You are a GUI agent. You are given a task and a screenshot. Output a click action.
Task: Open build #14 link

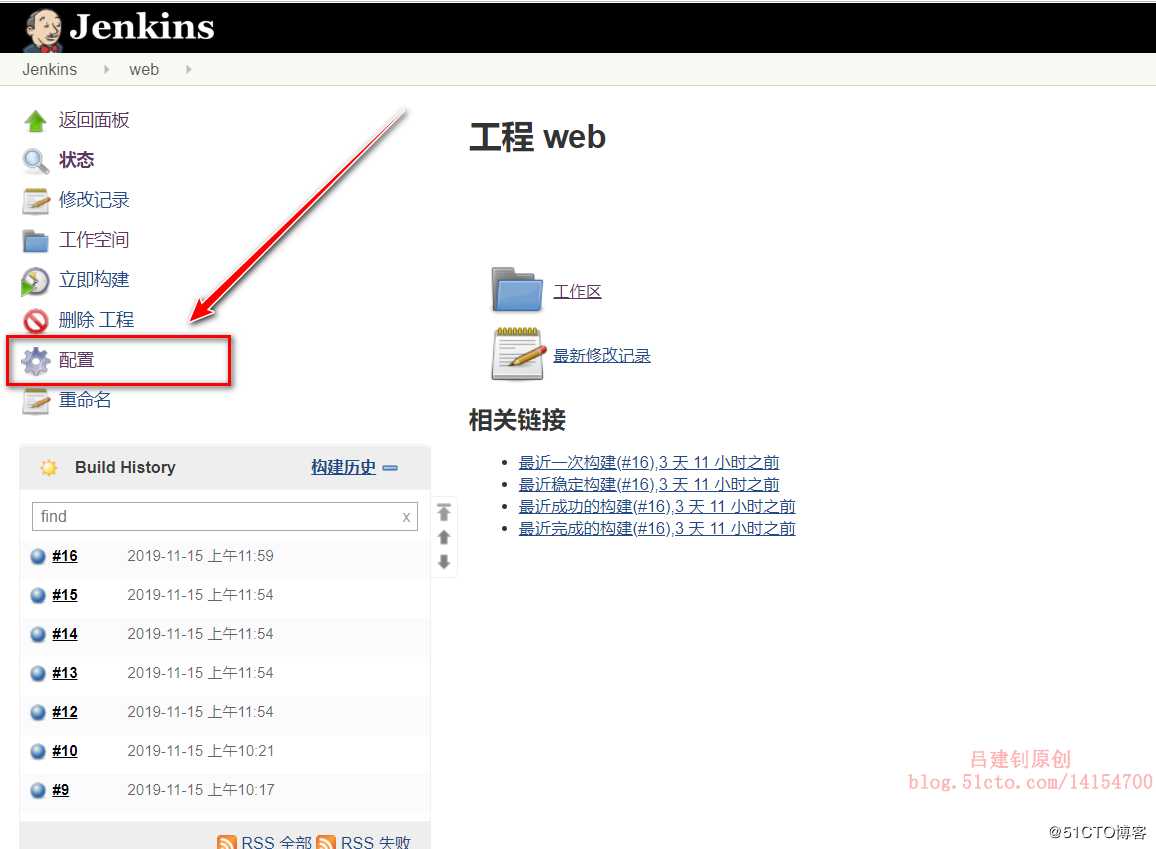click(x=65, y=635)
